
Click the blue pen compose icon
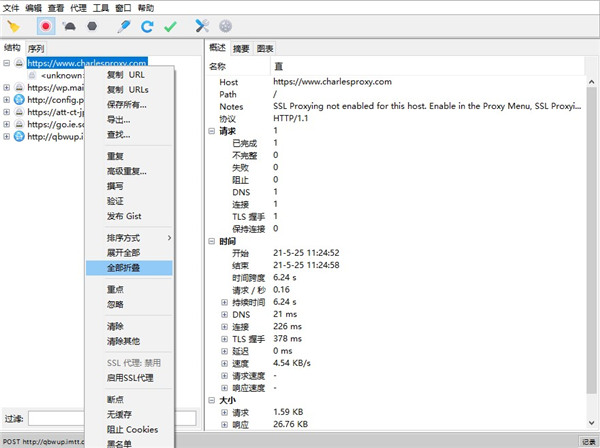point(124,25)
